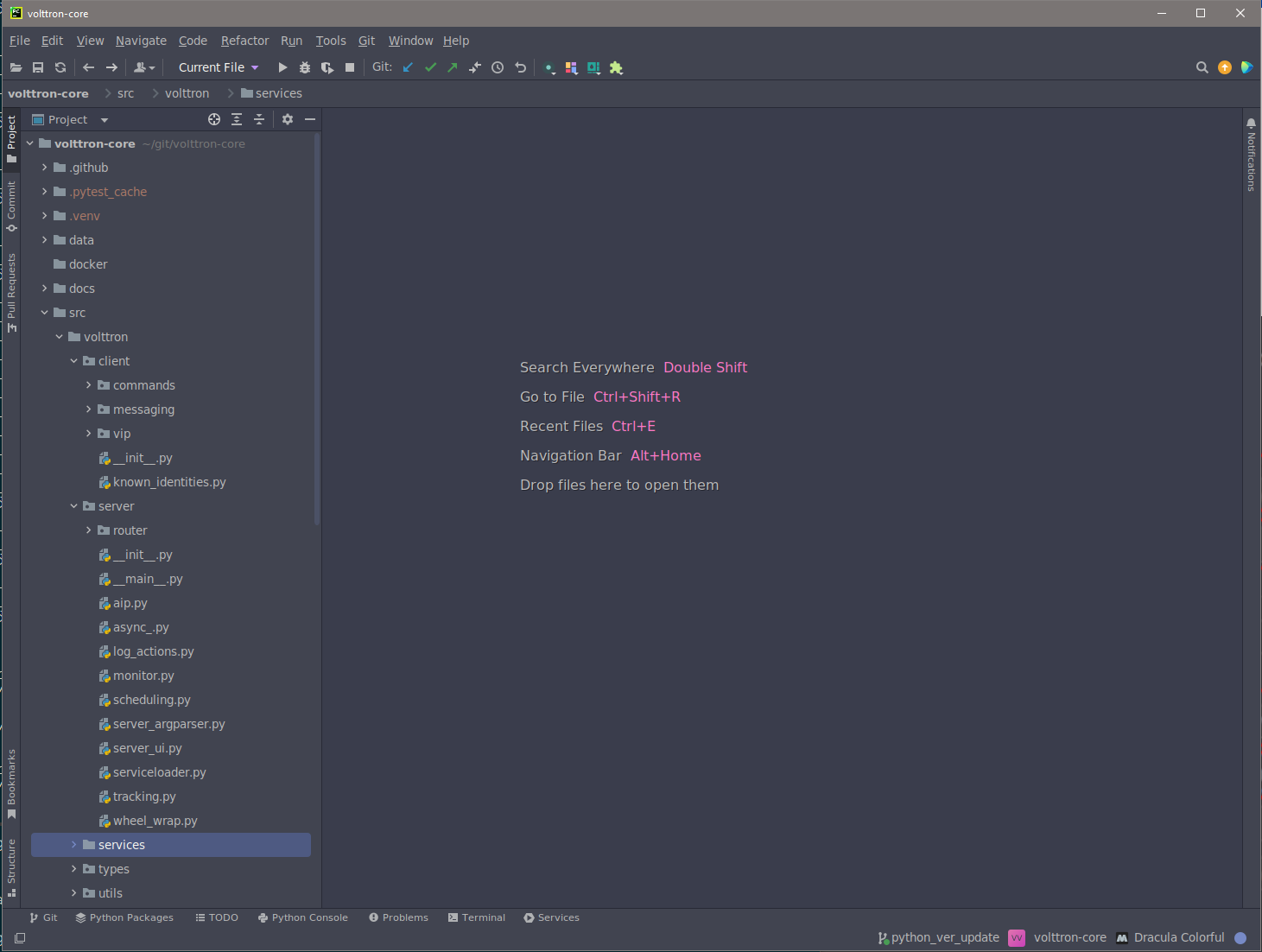
Task: Push commits with the green arrow
Action: [453, 67]
